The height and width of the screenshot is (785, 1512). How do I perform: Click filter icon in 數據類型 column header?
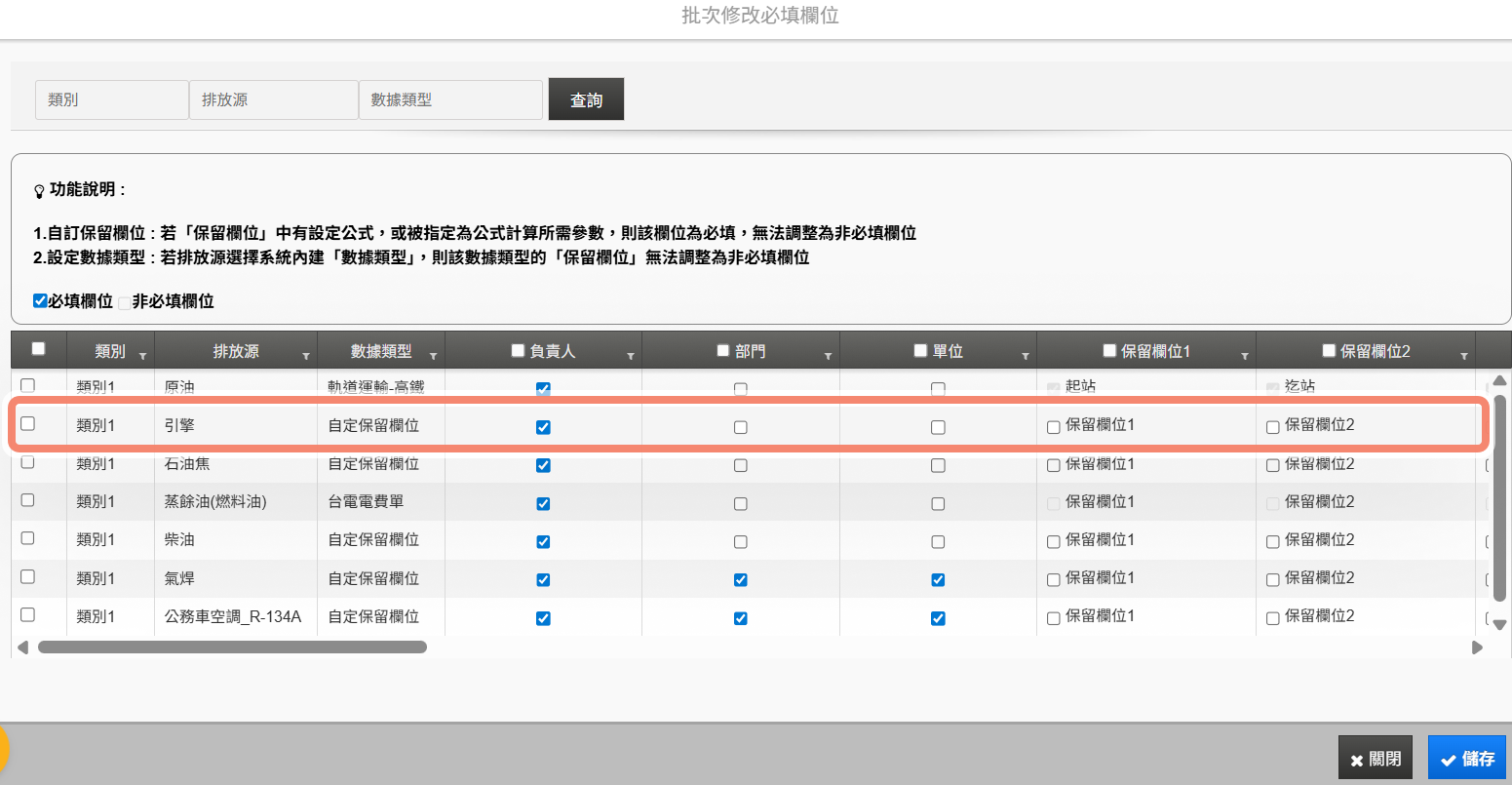(x=433, y=356)
